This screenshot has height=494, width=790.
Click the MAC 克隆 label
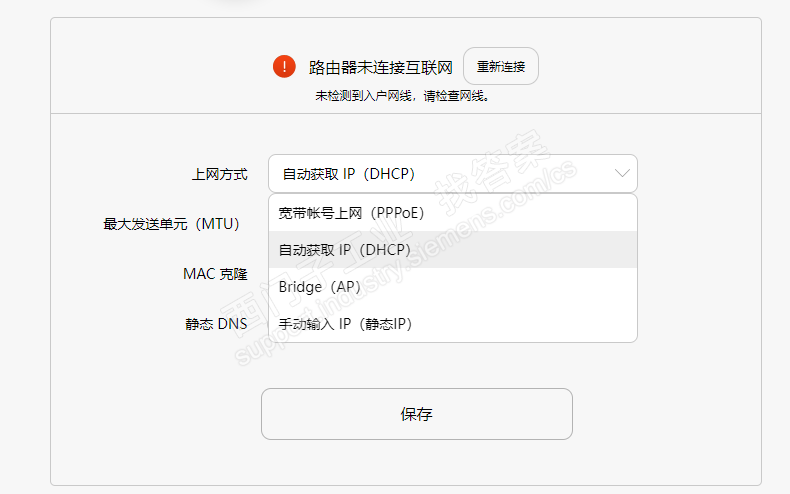[x=215, y=274]
